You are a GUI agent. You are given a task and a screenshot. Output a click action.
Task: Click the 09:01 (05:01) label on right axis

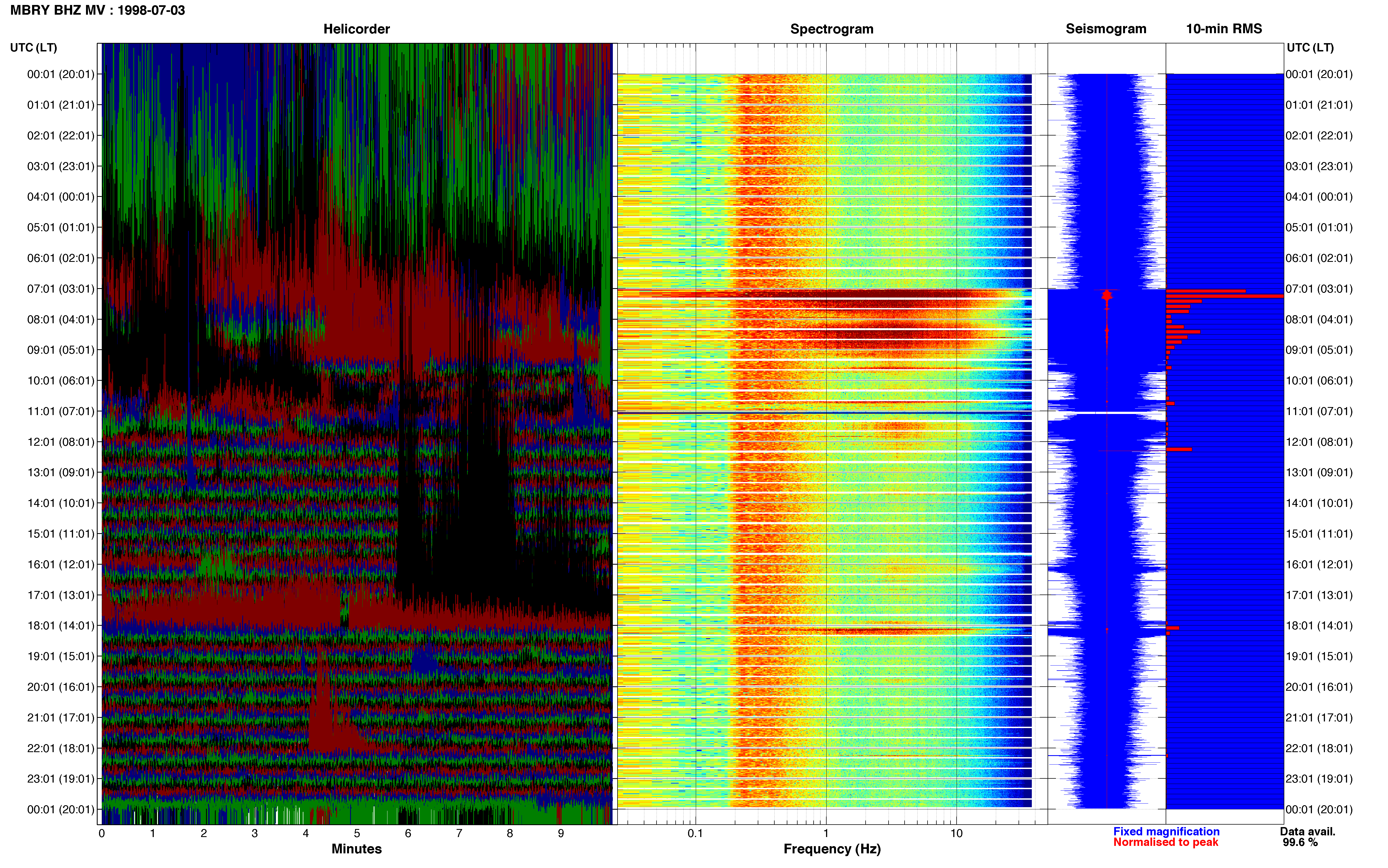coord(1319,350)
